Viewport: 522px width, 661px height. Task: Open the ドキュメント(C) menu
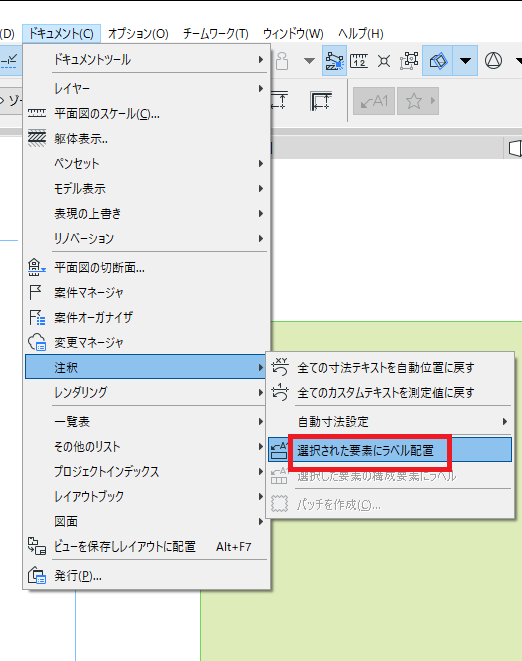tap(61, 34)
